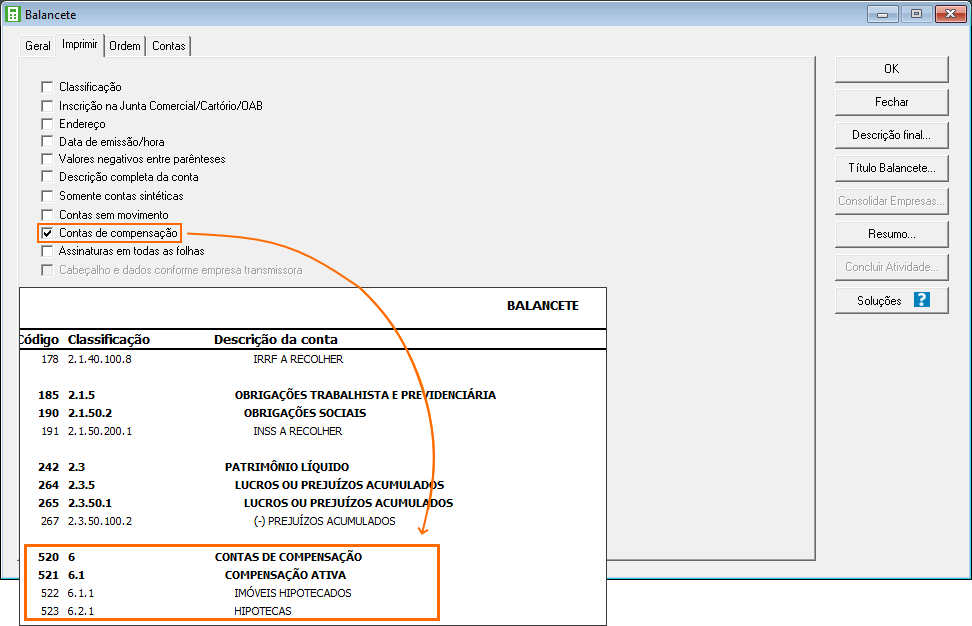
Task: Minimize the Balancete window
Action: 883,14
